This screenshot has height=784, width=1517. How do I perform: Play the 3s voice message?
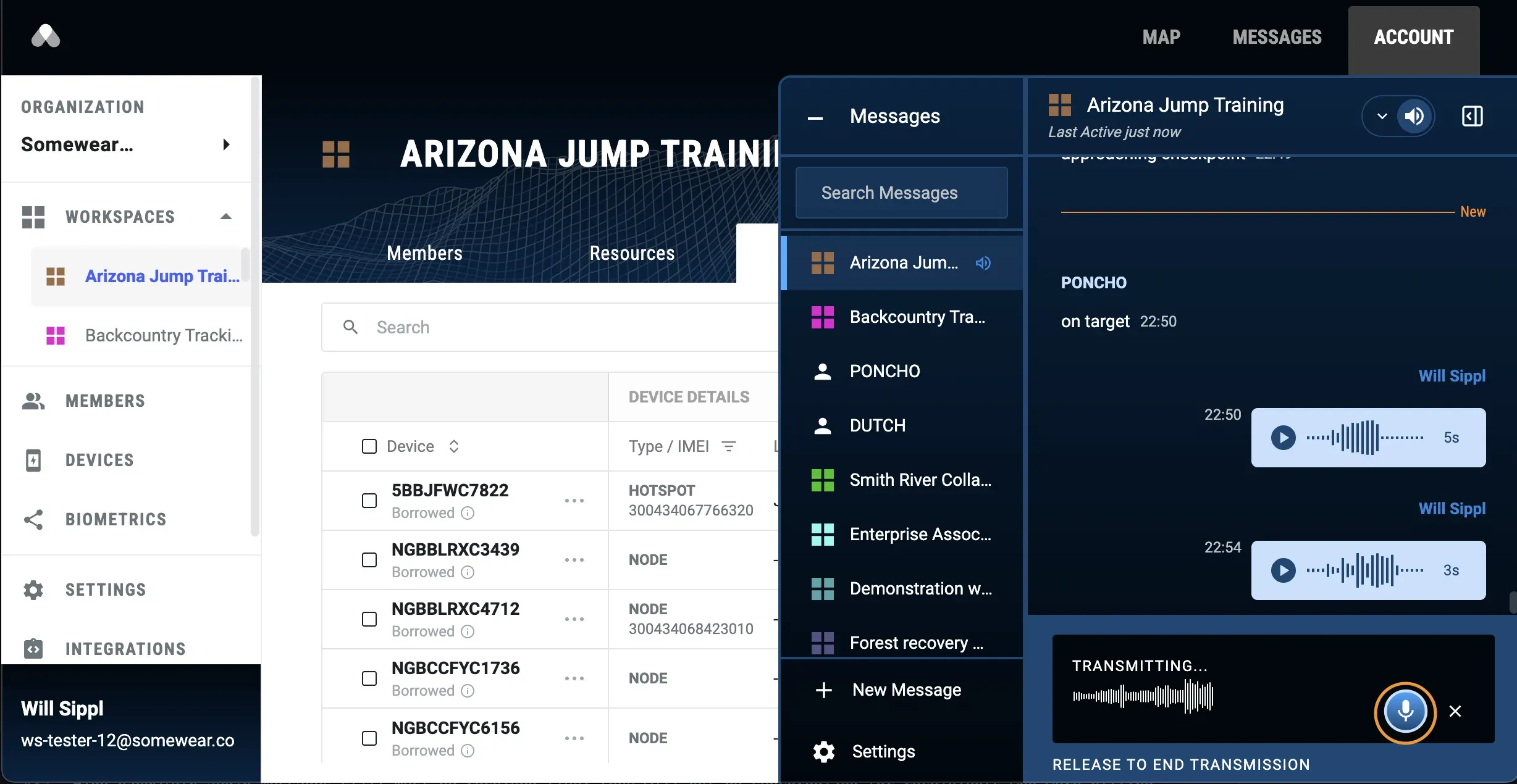click(x=1284, y=570)
